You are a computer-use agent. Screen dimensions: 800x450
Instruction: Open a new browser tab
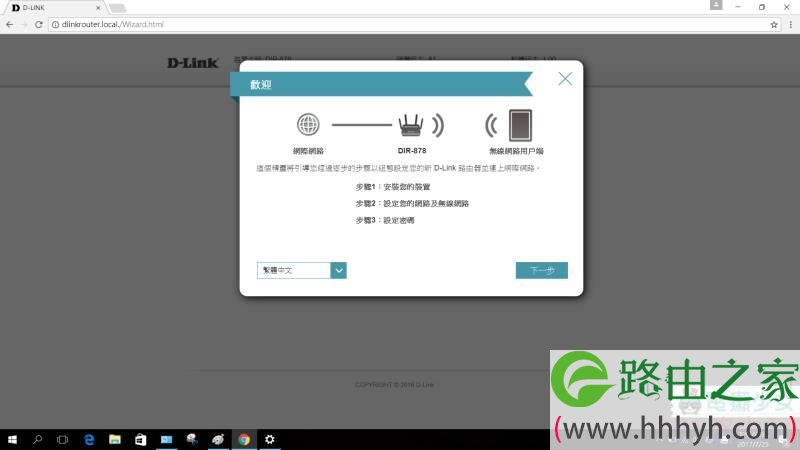[x=118, y=8]
